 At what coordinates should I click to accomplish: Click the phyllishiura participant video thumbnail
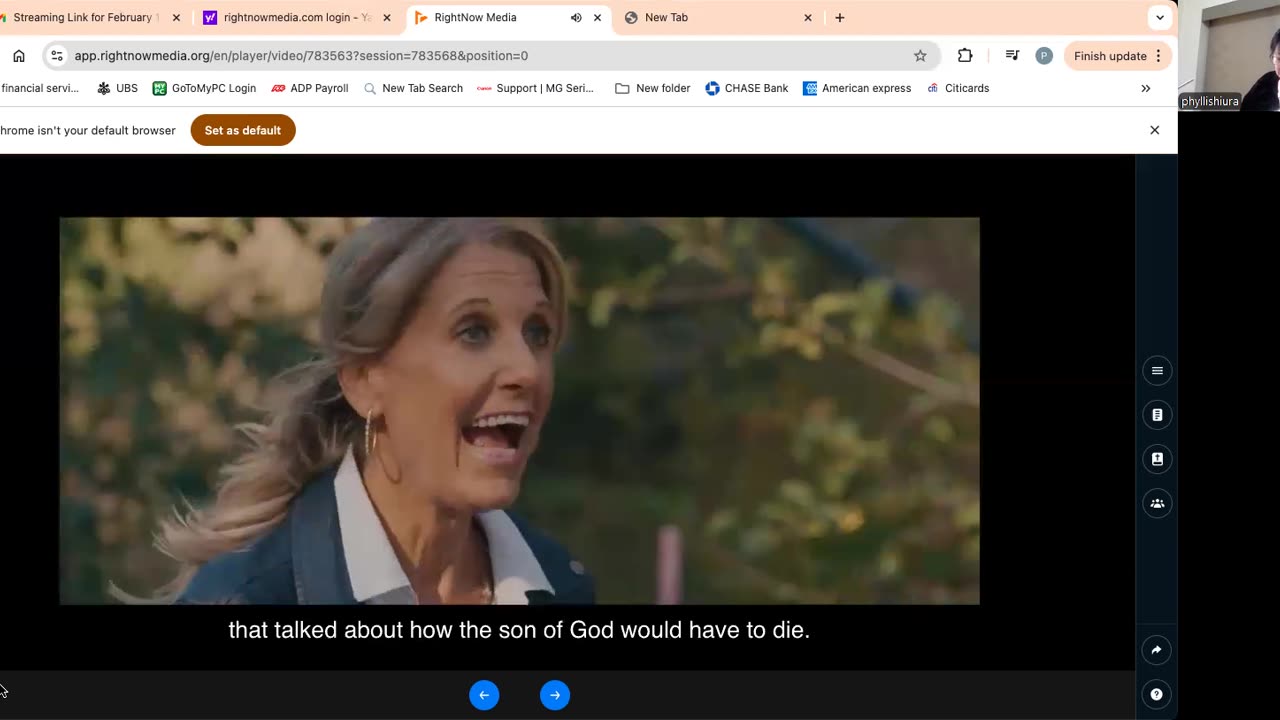click(x=1229, y=55)
